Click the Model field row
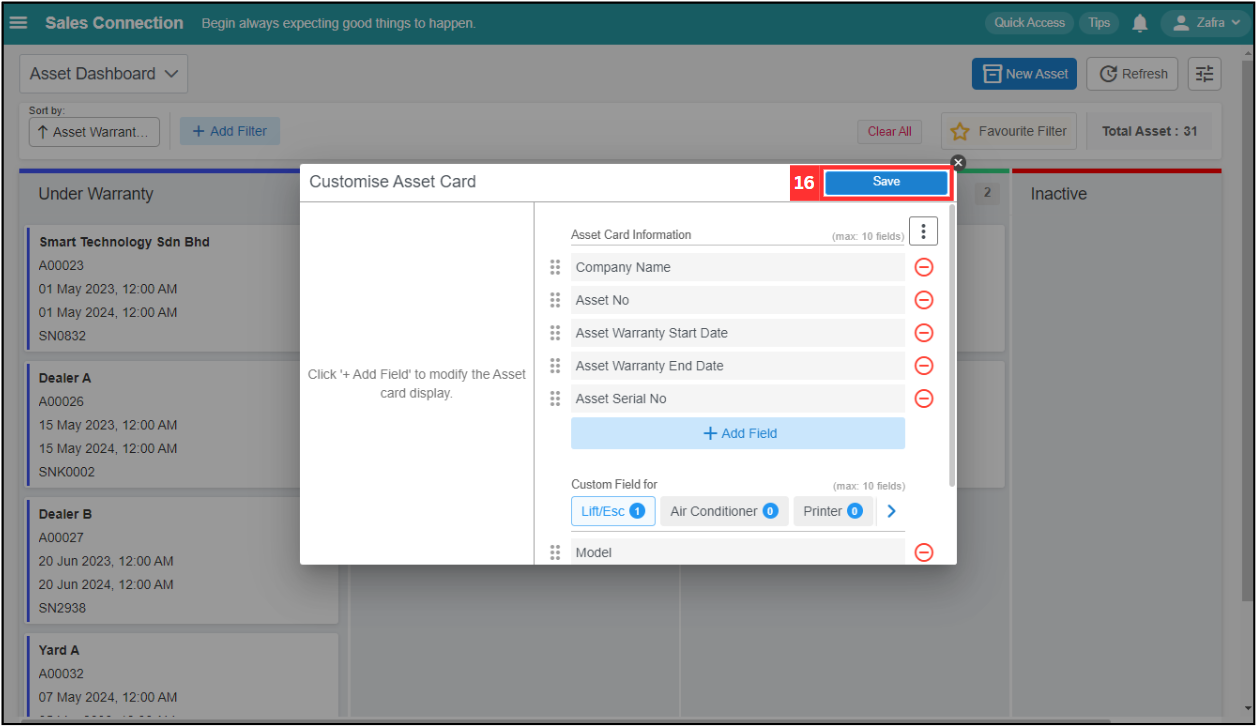 tap(738, 552)
